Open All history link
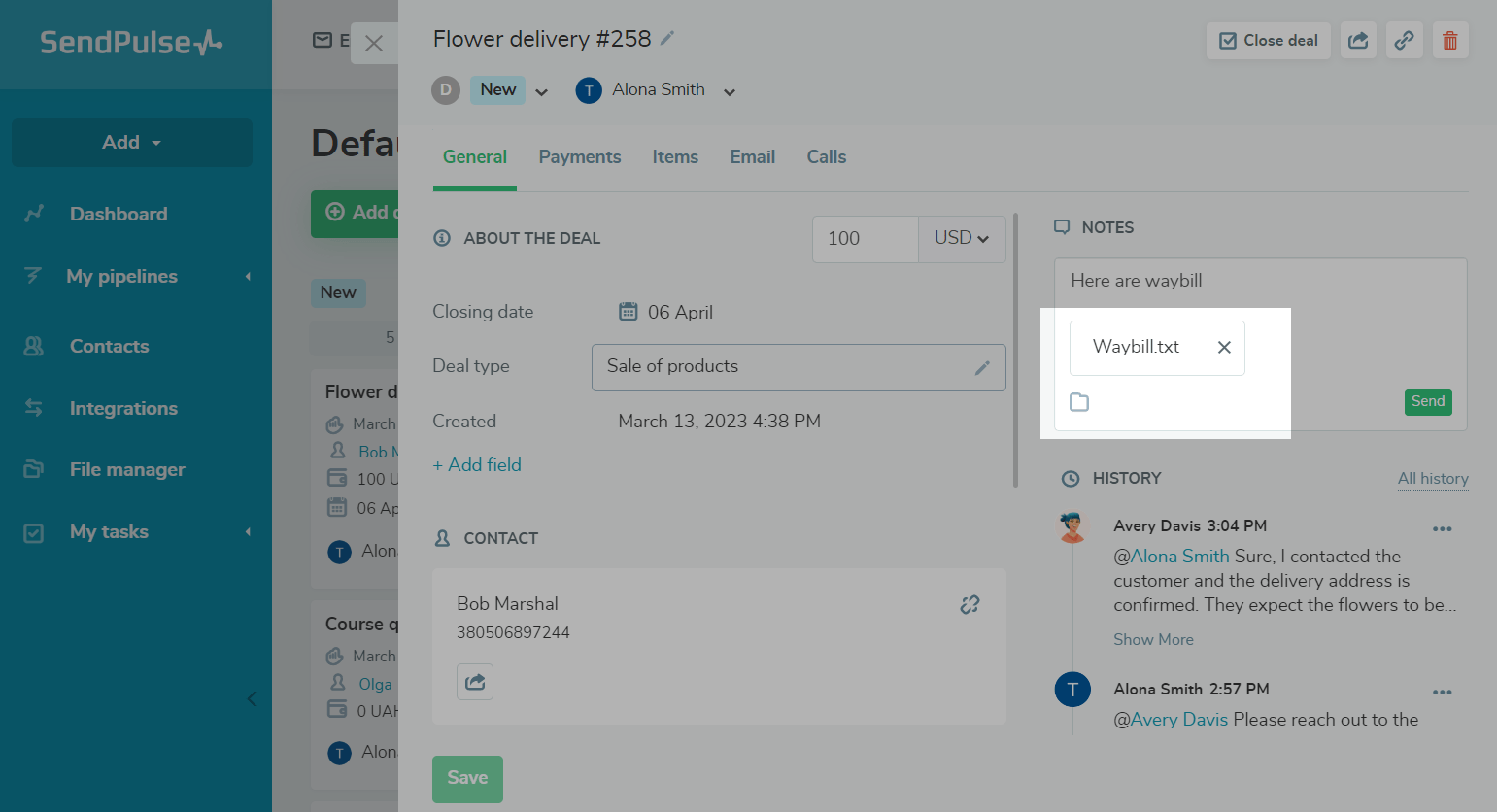1497x812 pixels. 1433,479
